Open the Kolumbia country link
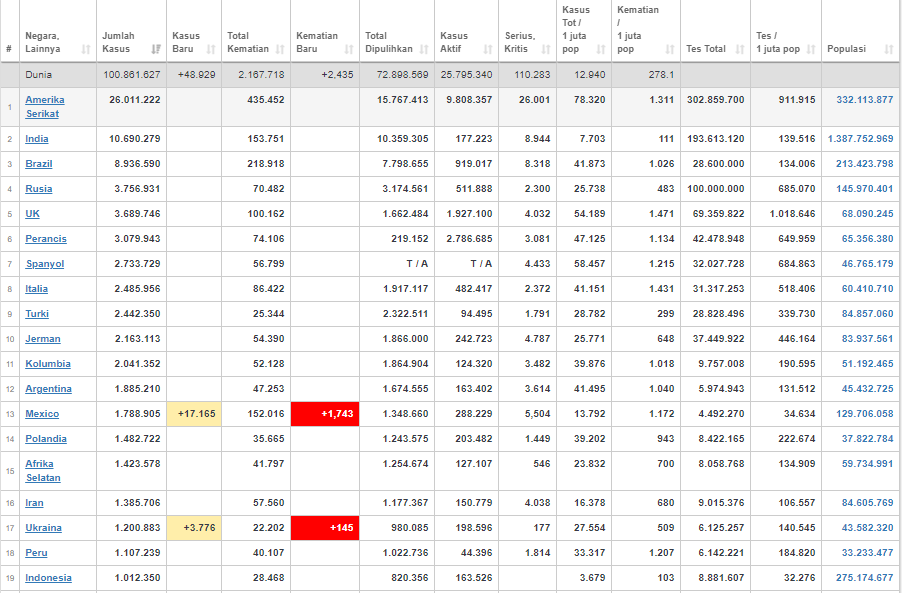This screenshot has height=593, width=902. 48,364
